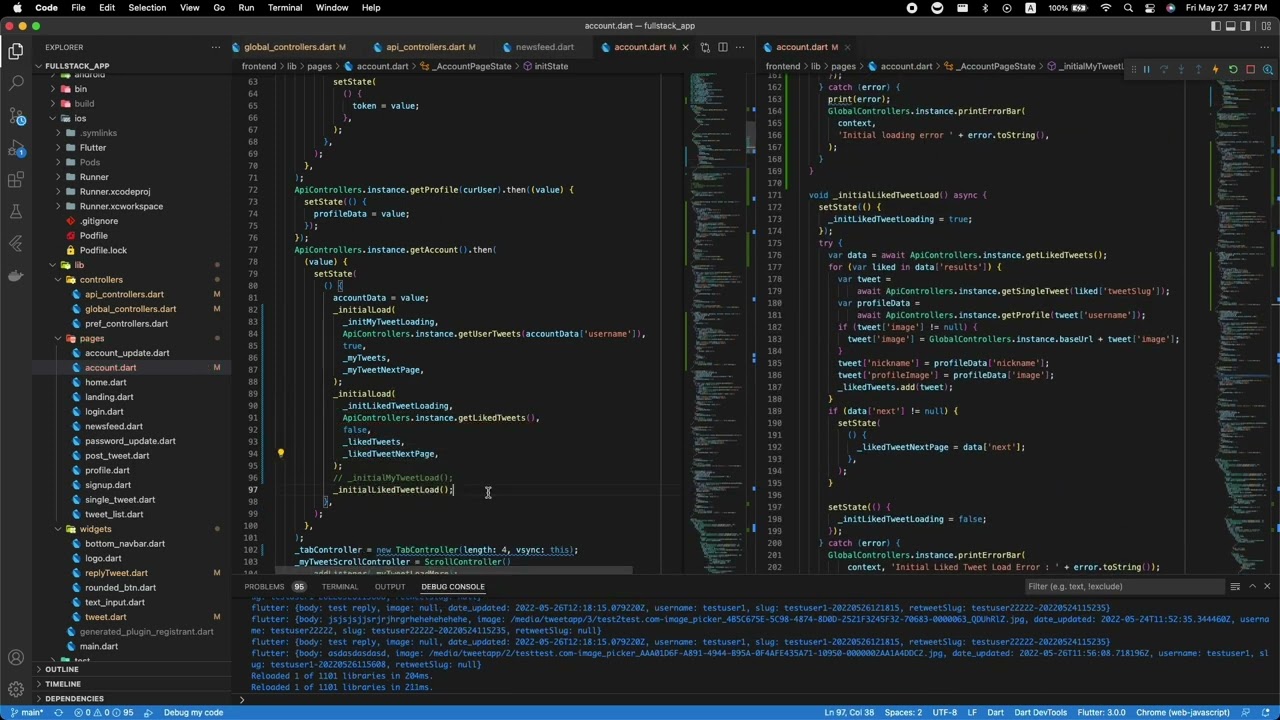Open macOS Spotlight search icon
Viewport: 1280px width, 720px height.
[1128, 8]
